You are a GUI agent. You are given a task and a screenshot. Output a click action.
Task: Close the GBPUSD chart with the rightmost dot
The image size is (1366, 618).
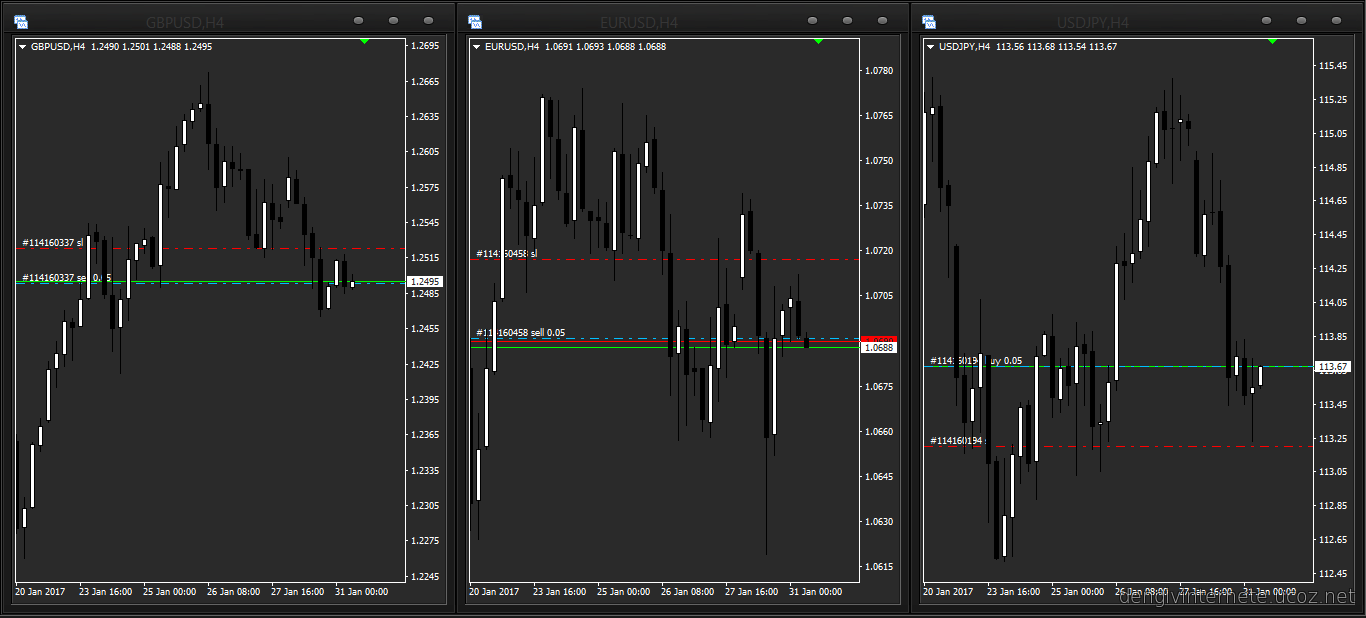pos(429,21)
